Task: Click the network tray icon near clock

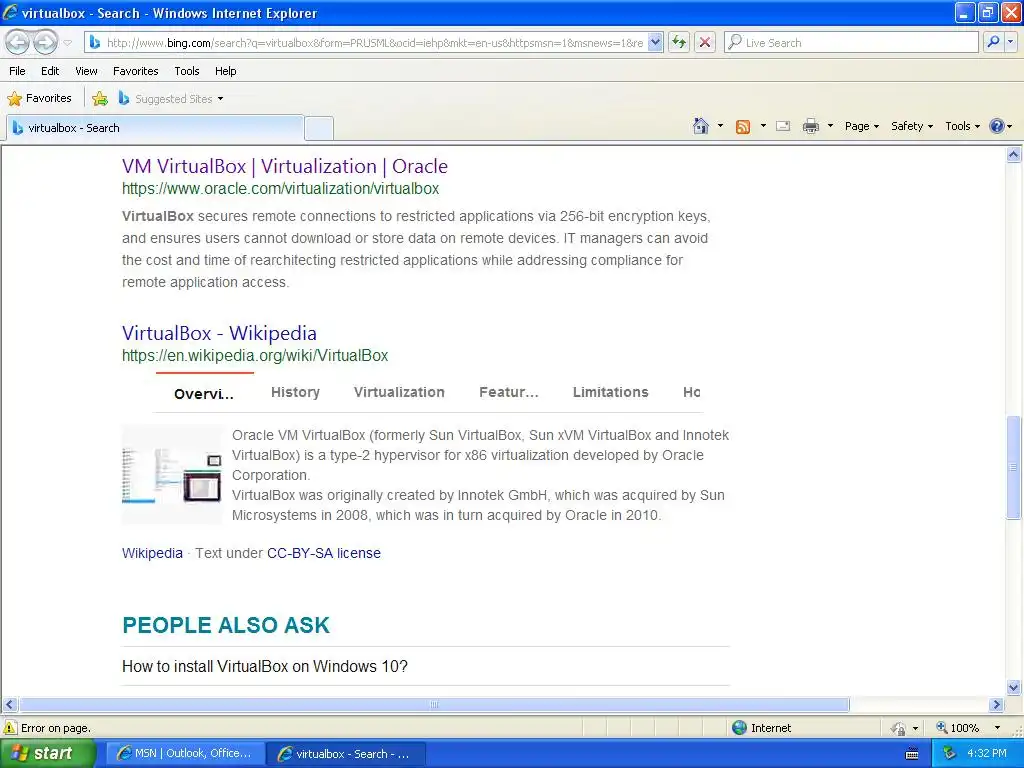Action: [x=950, y=754]
